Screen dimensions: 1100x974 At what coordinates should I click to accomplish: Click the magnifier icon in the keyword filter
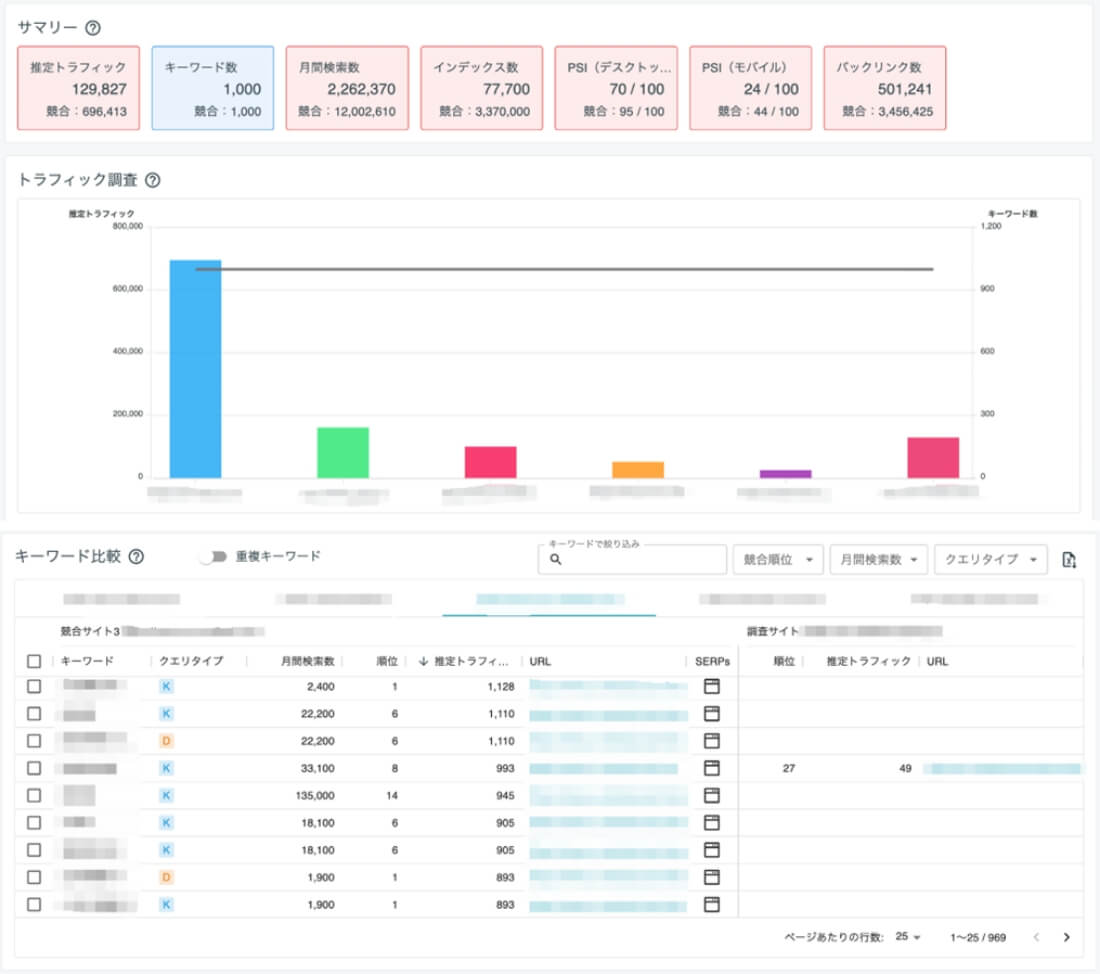556,560
